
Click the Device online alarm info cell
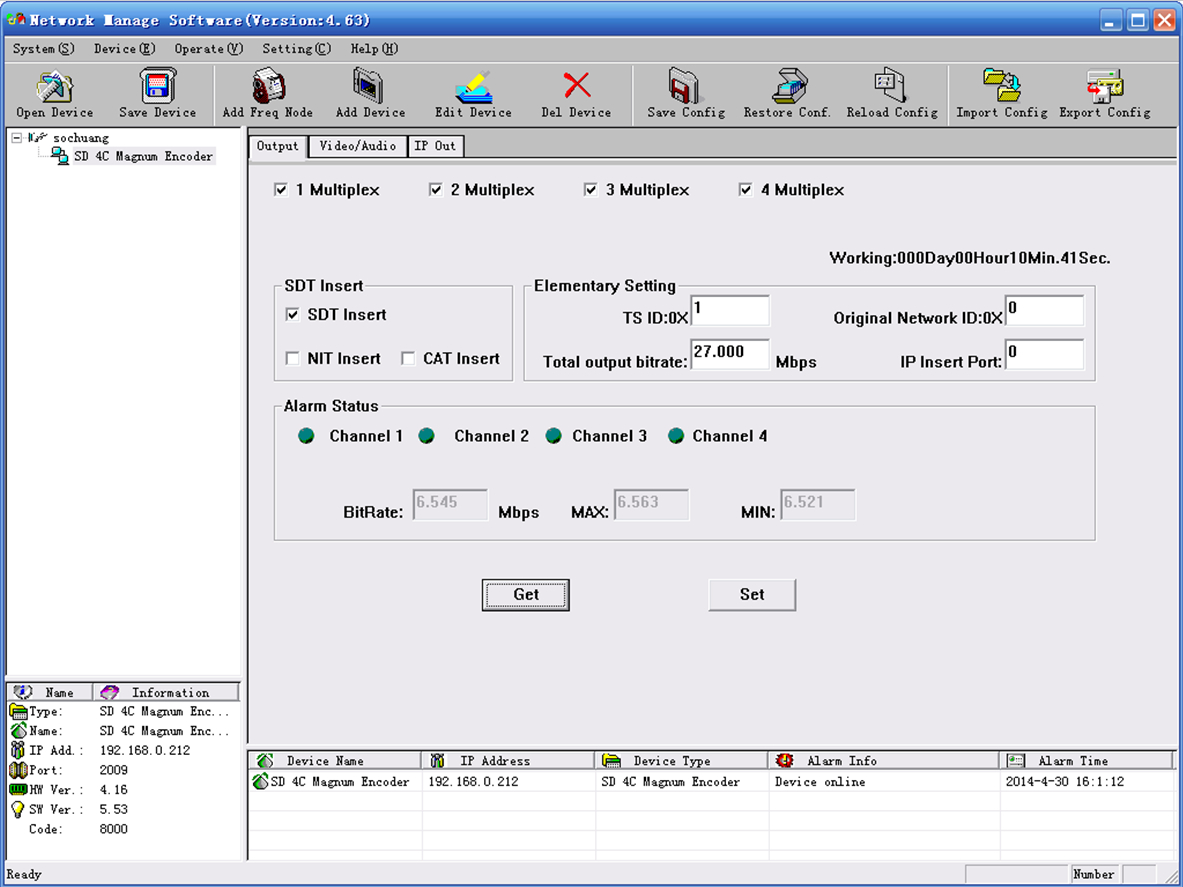pyautogui.click(x=820, y=781)
